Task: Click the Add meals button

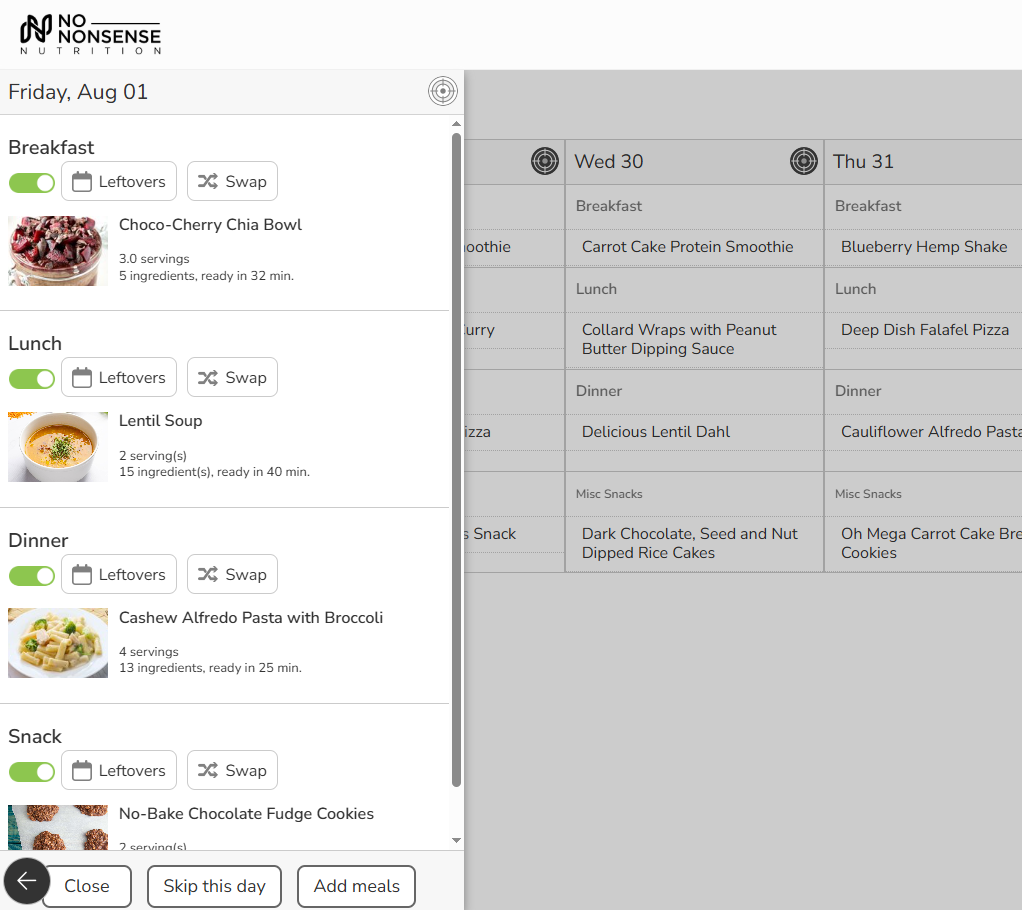Action: 356,886
